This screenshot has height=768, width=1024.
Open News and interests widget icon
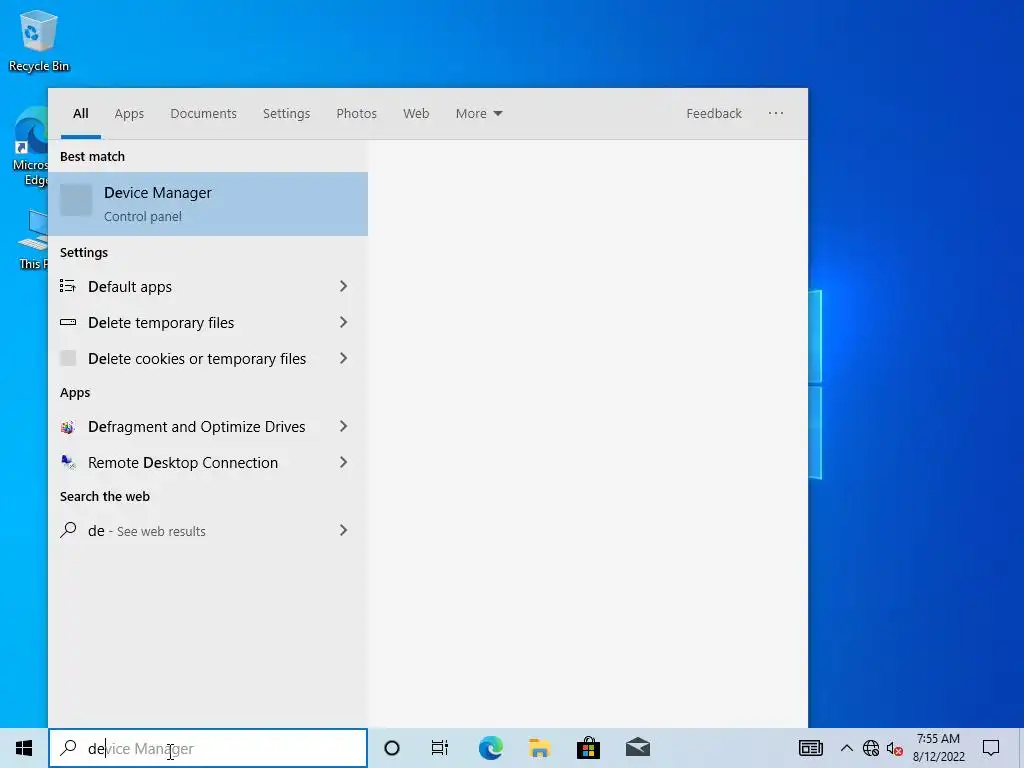[x=810, y=748]
